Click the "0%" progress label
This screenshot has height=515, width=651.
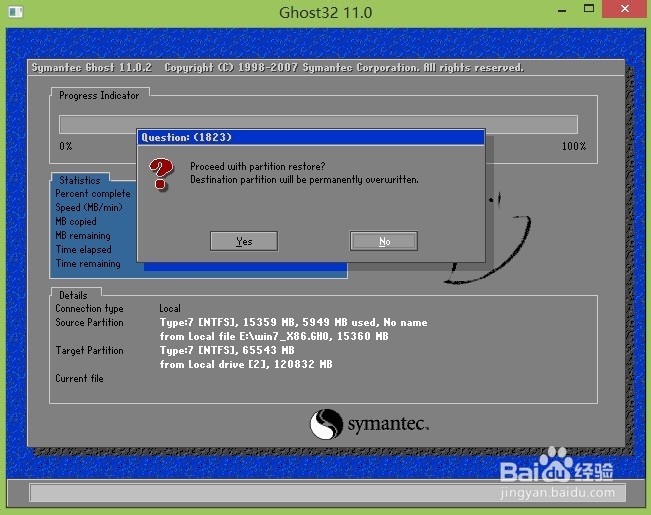click(x=66, y=146)
